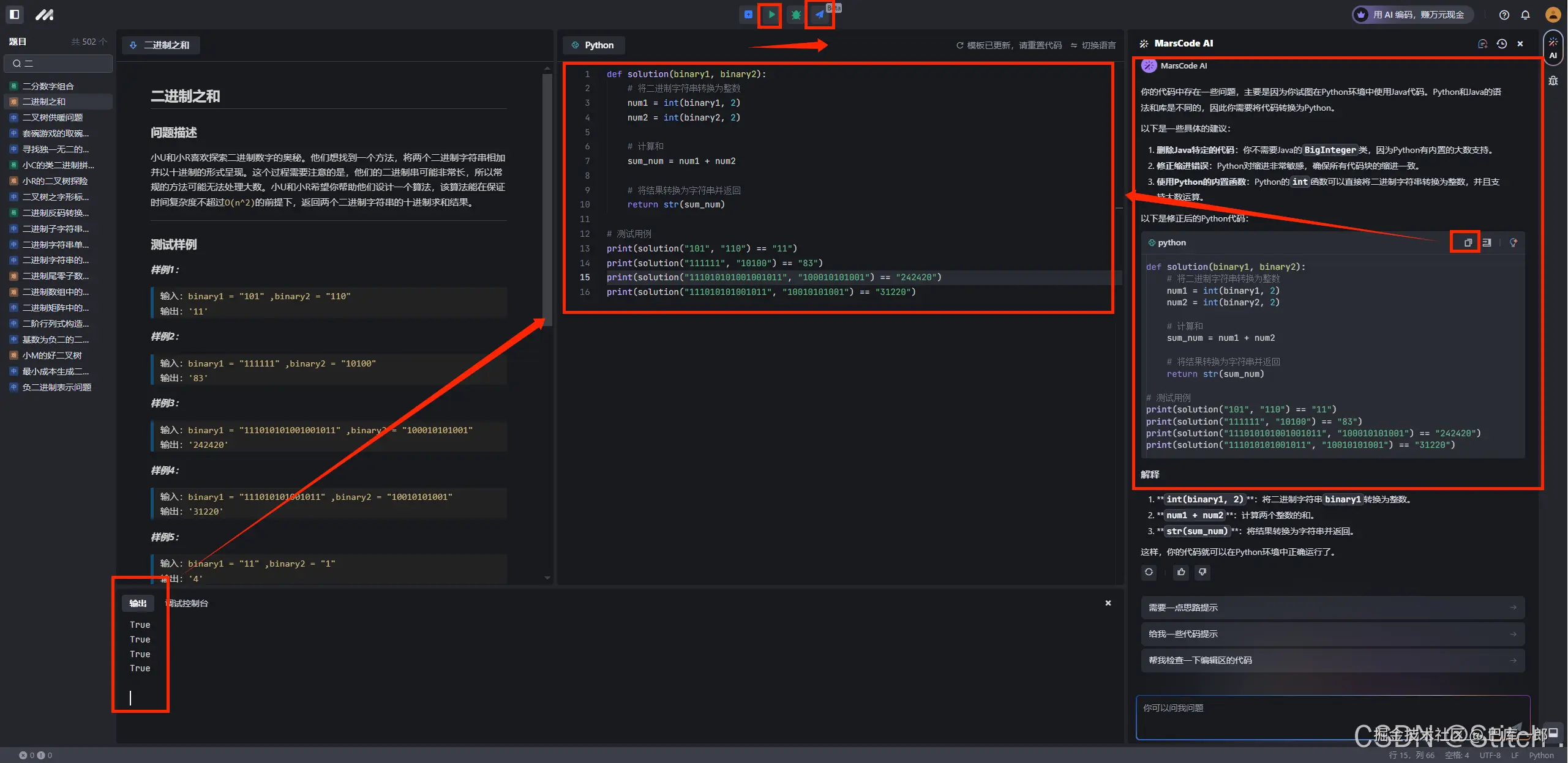The image size is (1568, 763).
Task: Copy the AI-generated python code block
Action: pos(1467,243)
